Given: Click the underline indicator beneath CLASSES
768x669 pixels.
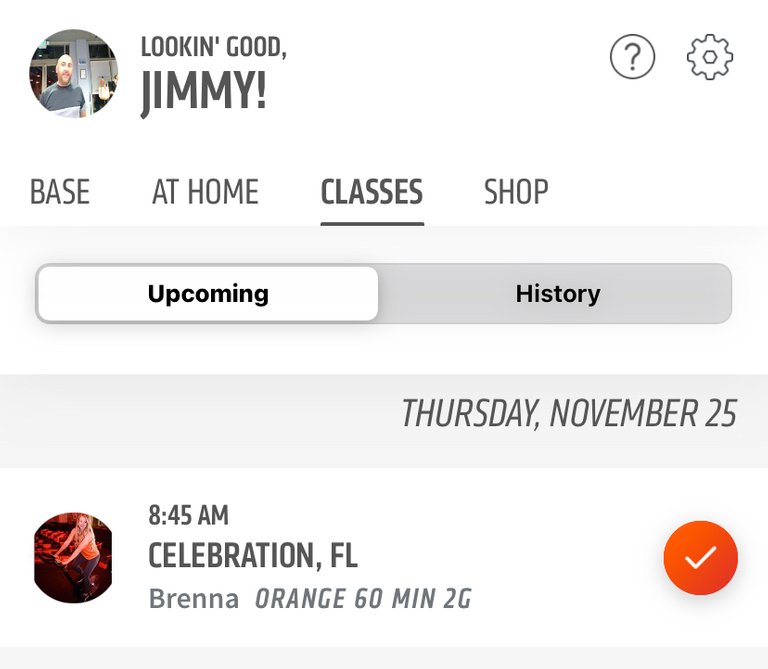Looking at the screenshot, I should point(372,224).
